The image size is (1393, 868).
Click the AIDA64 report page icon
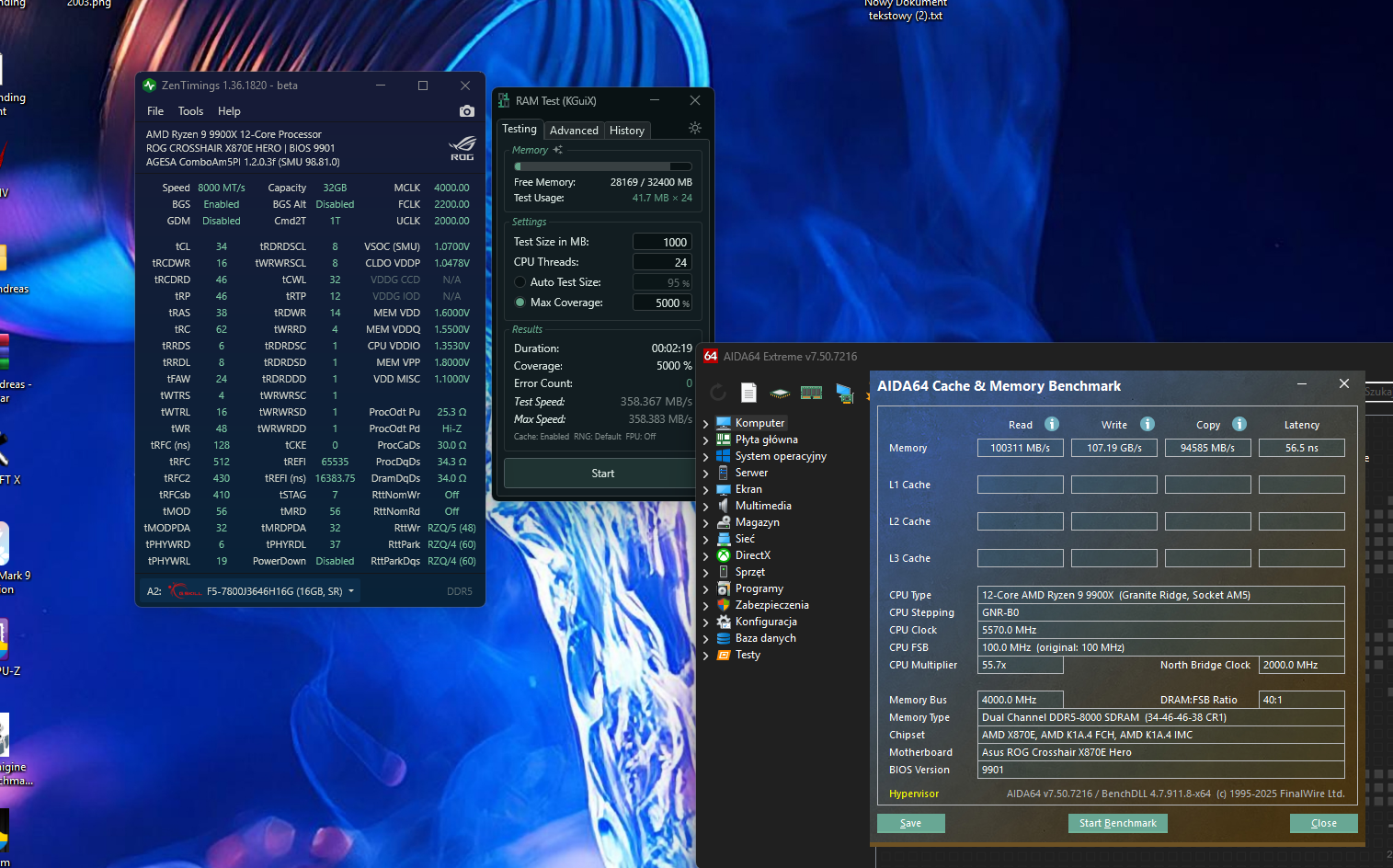pos(748,393)
